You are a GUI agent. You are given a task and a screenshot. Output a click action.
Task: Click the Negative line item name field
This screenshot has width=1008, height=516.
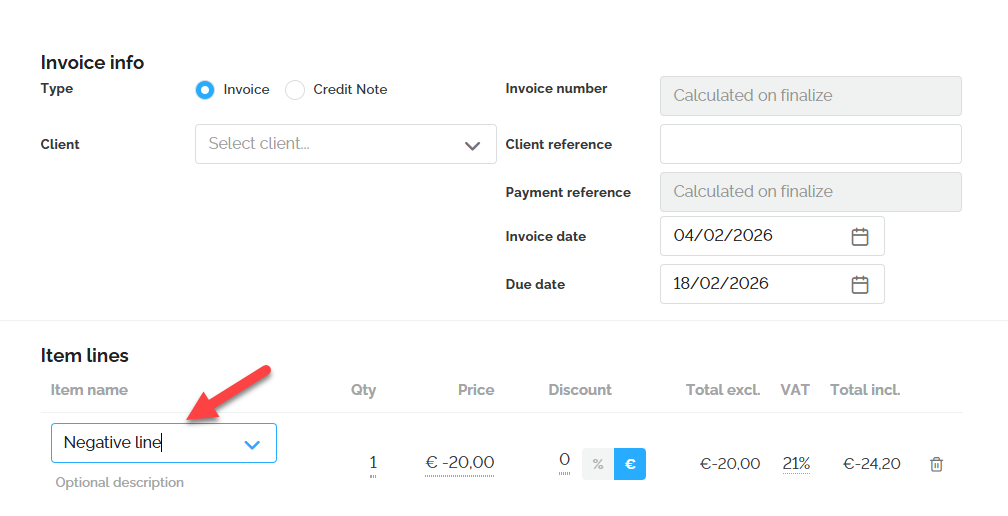pyautogui.click(x=140, y=443)
